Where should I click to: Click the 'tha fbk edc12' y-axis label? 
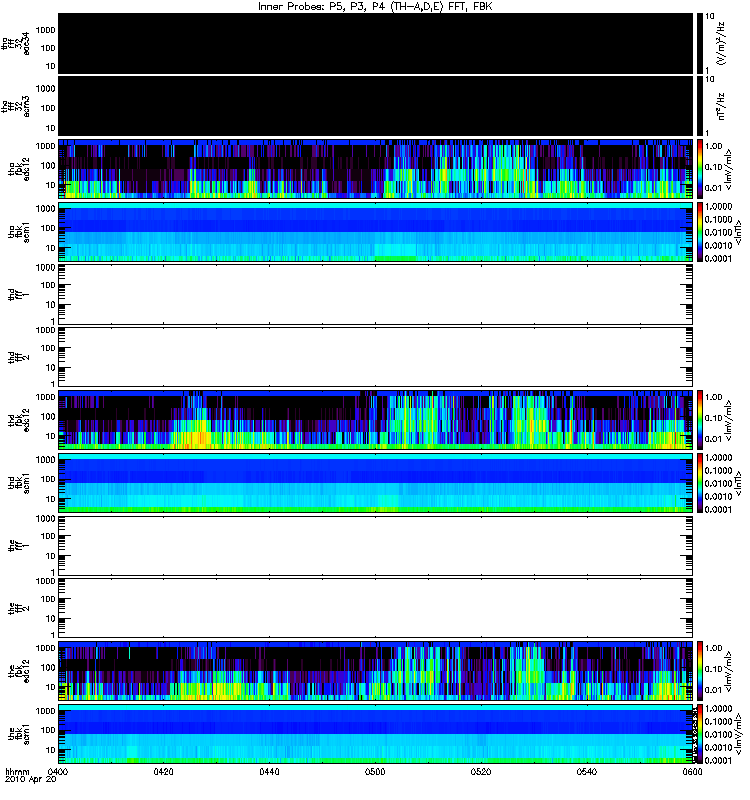coord(19,169)
